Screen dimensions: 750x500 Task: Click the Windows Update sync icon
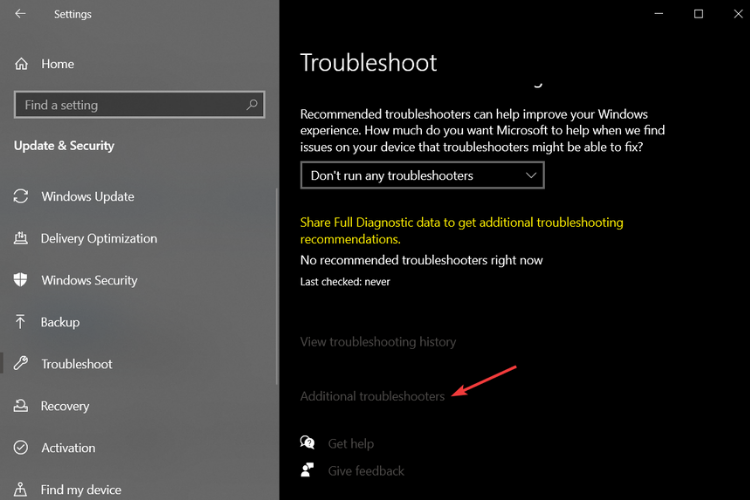click(x=21, y=197)
